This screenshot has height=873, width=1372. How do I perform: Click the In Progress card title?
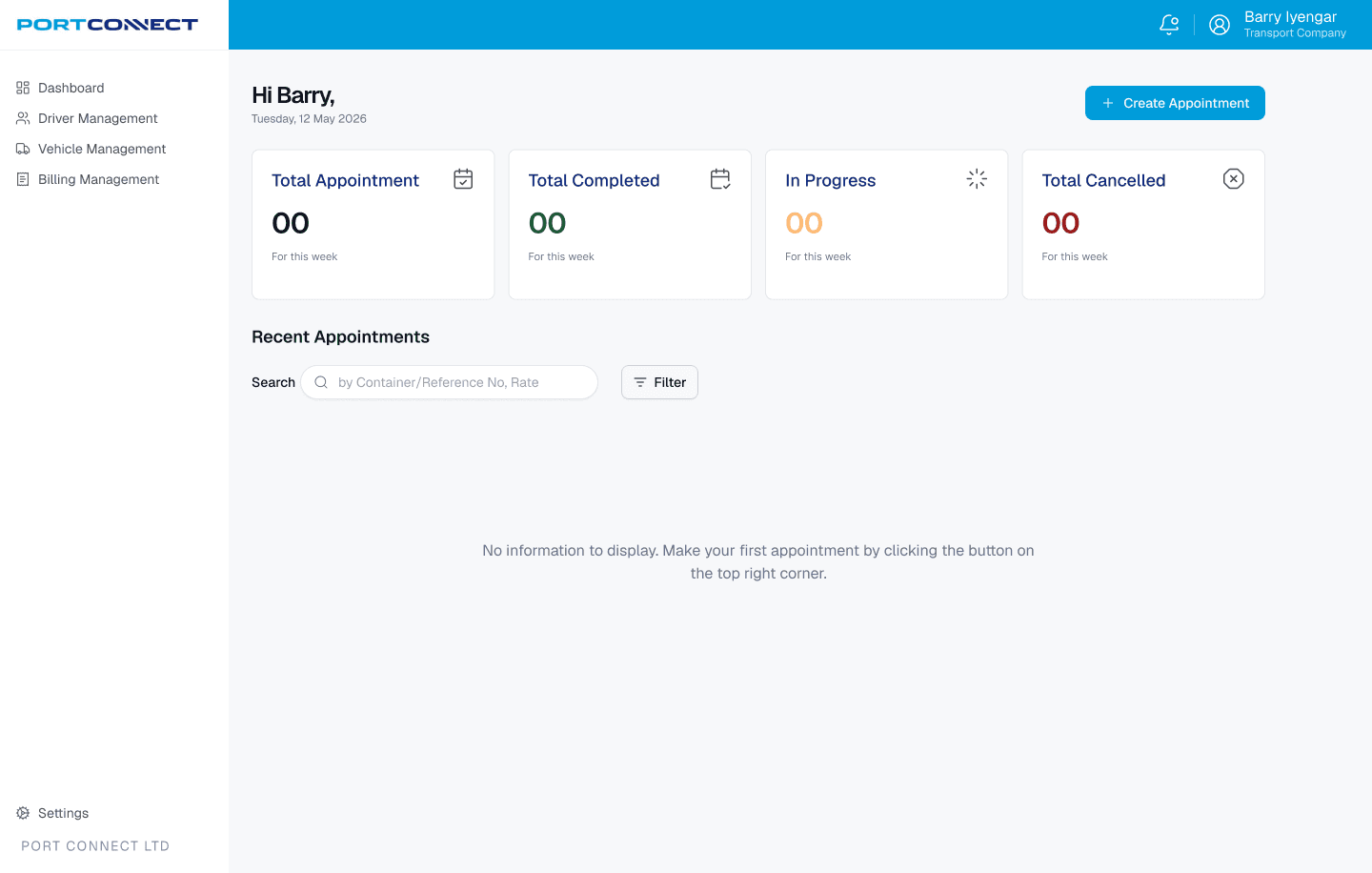point(830,180)
